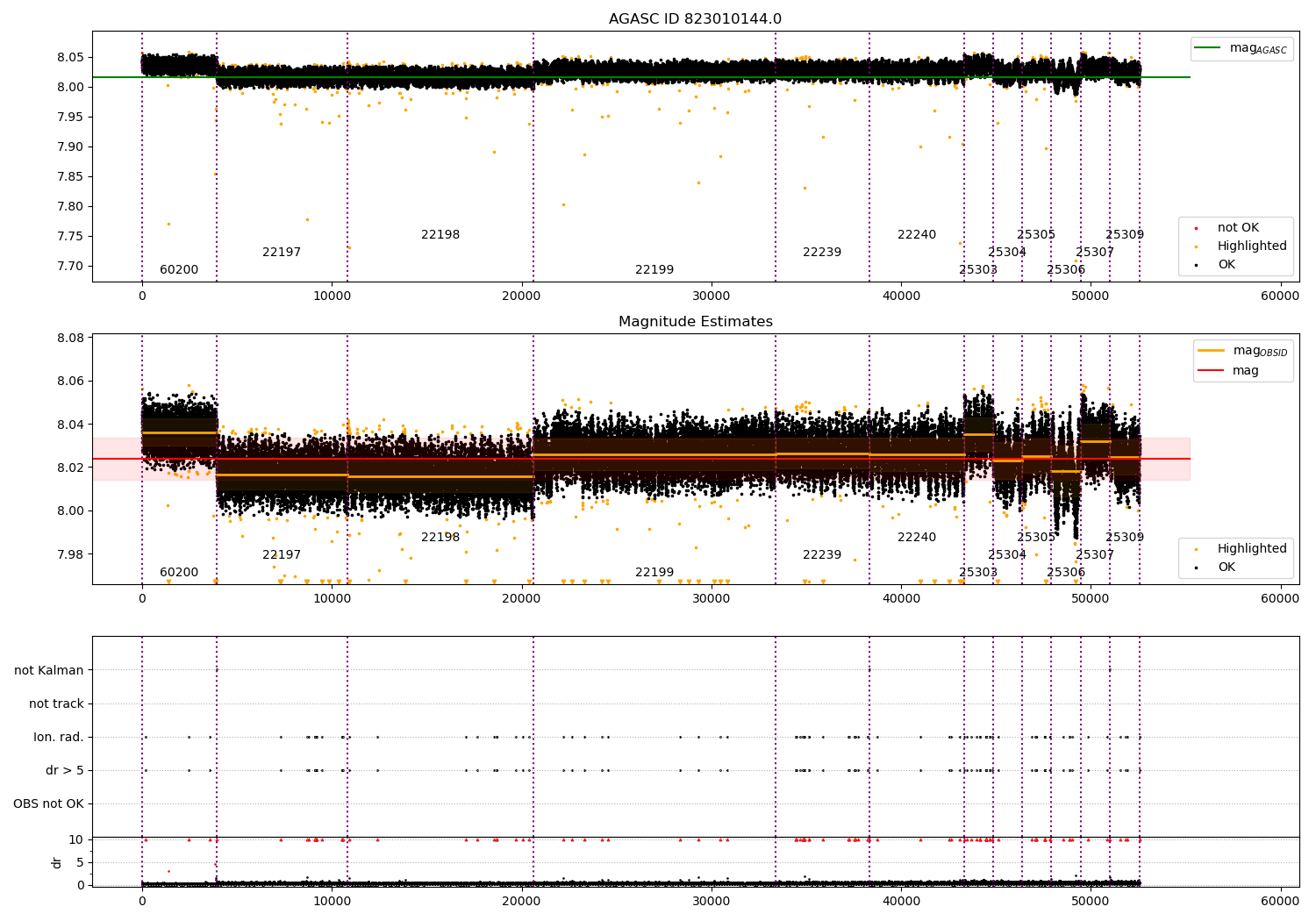This screenshot has height=921, width=1316.
Task: Click obsid label 22197 in top plot
Action: [x=282, y=253]
